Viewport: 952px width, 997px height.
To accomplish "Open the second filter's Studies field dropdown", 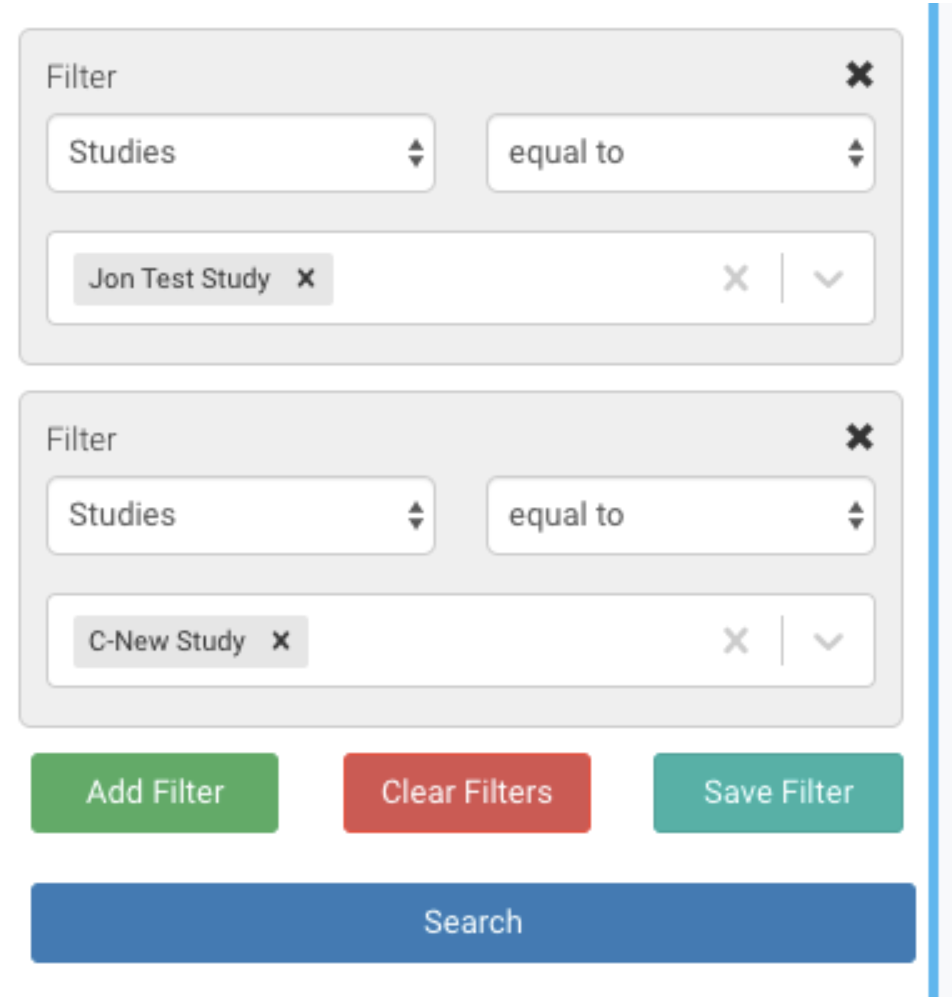I will (240, 515).
